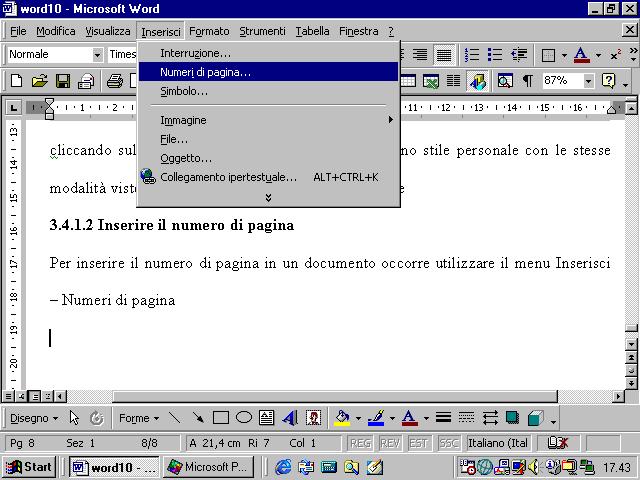Viewport: 640px width, 480px height.
Task: Apply font color from formatting toolbar
Action: point(581,55)
